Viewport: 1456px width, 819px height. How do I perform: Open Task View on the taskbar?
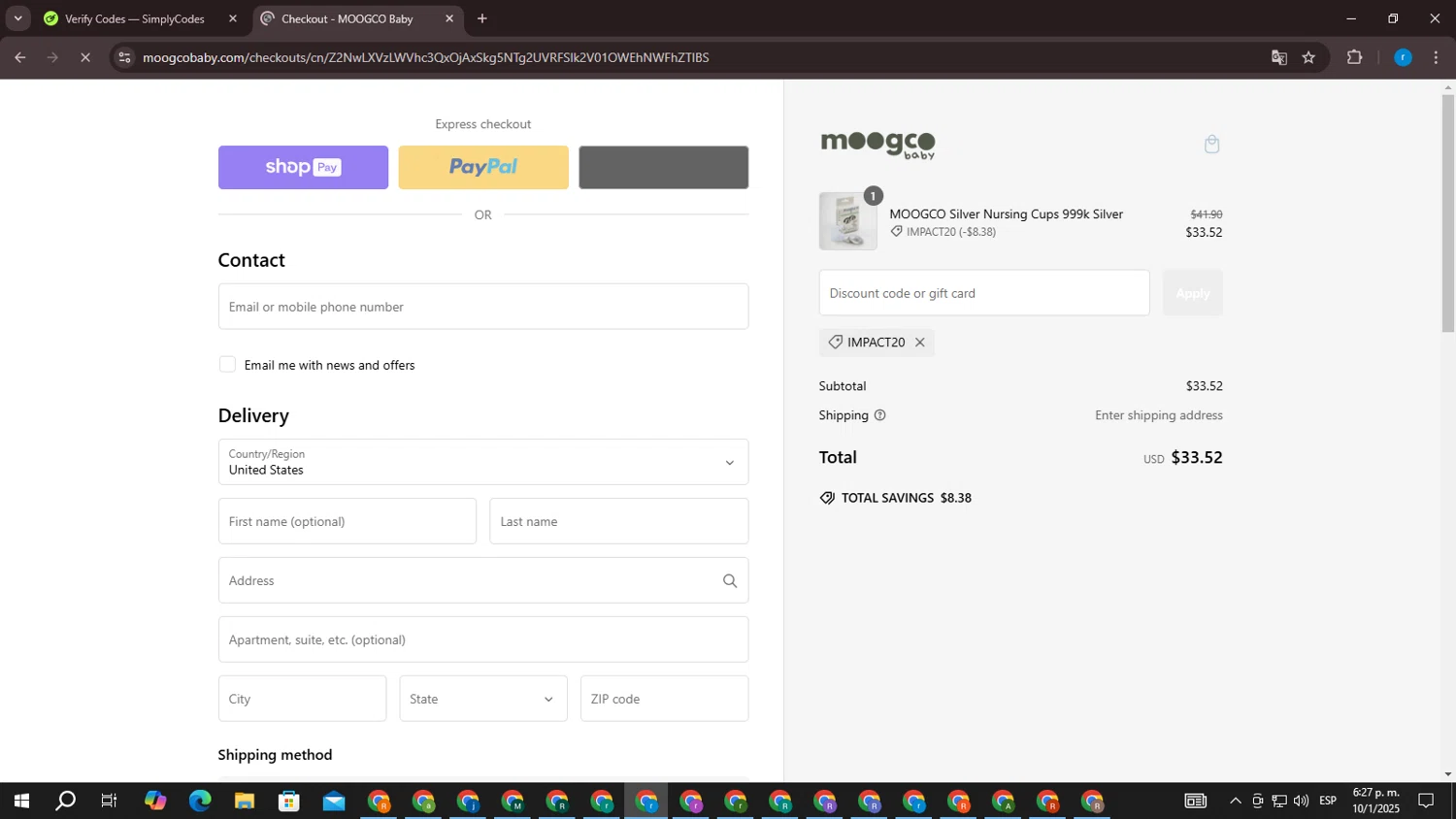pos(110,802)
